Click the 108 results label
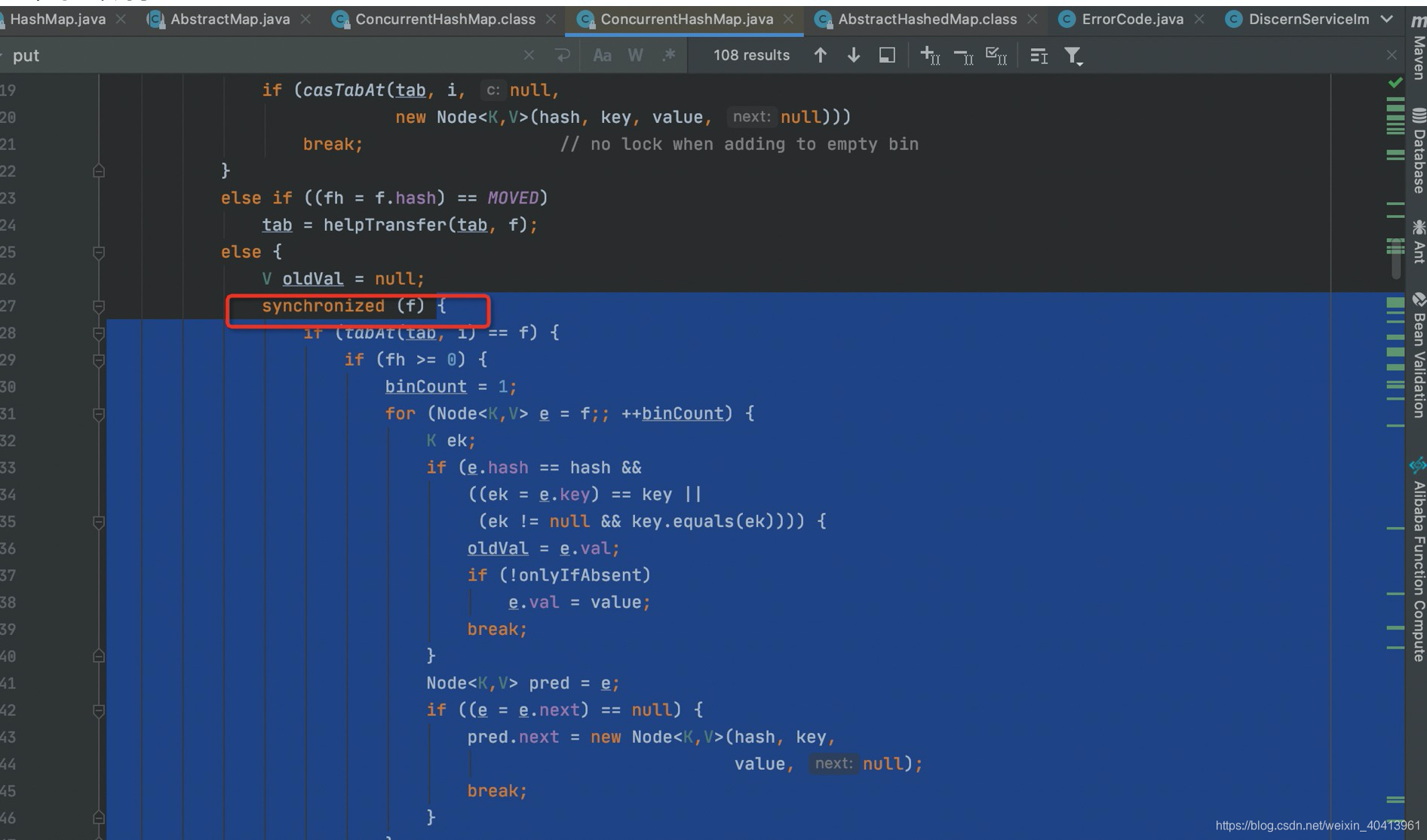Image resolution: width=1427 pixels, height=840 pixels. (x=751, y=55)
